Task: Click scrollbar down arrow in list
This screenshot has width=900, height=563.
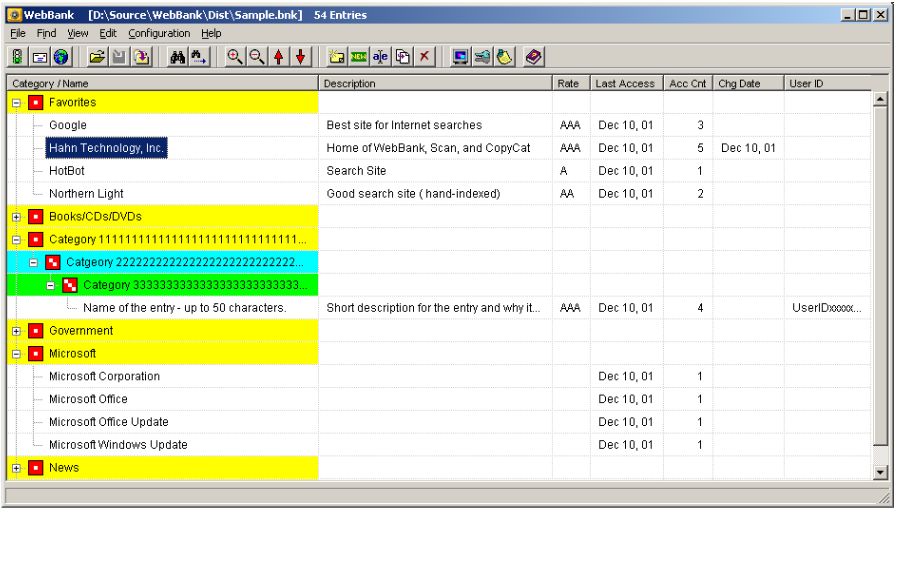Action: [x=880, y=472]
